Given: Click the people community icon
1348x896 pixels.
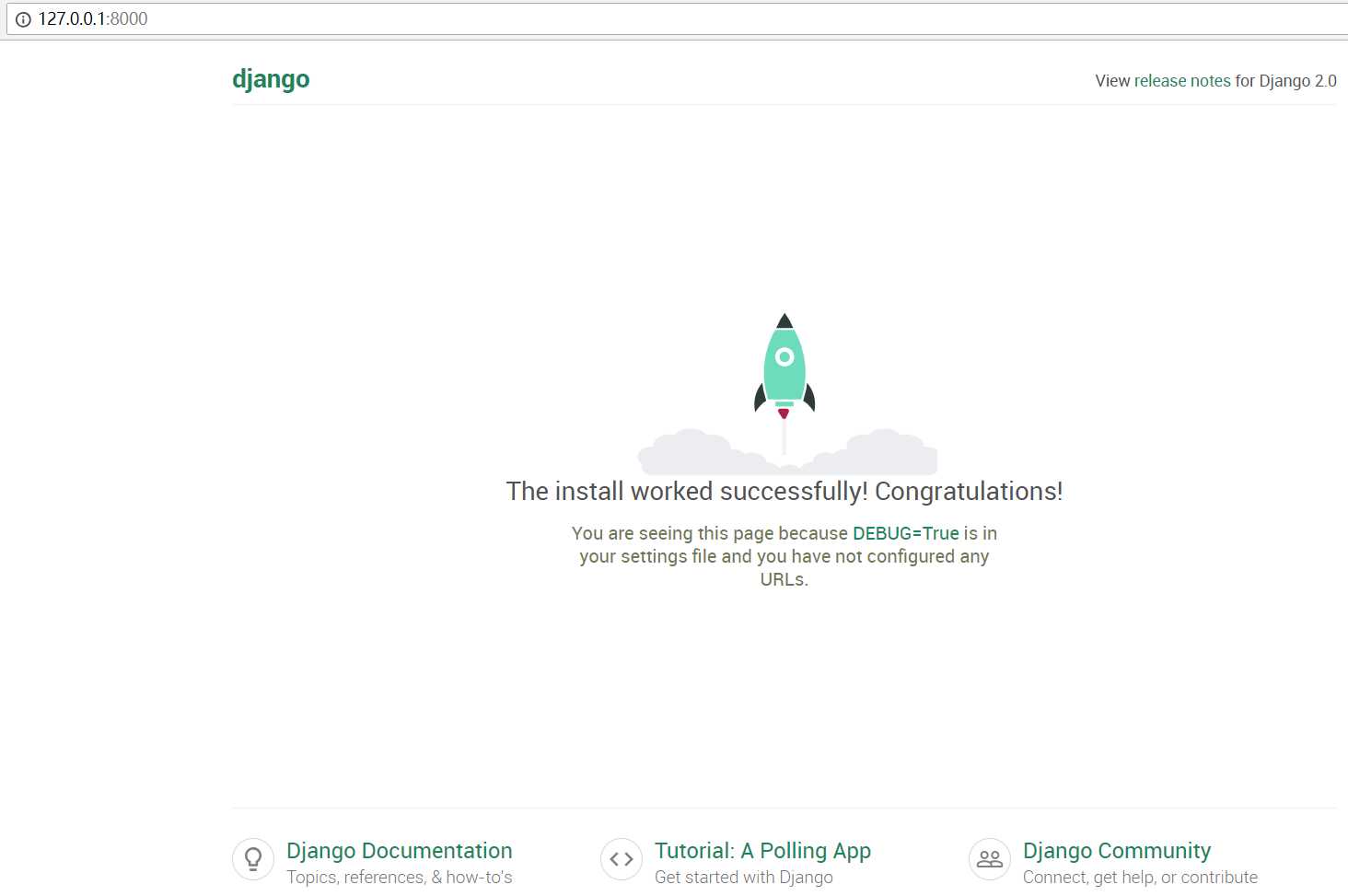Looking at the screenshot, I should click(x=990, y=859).
